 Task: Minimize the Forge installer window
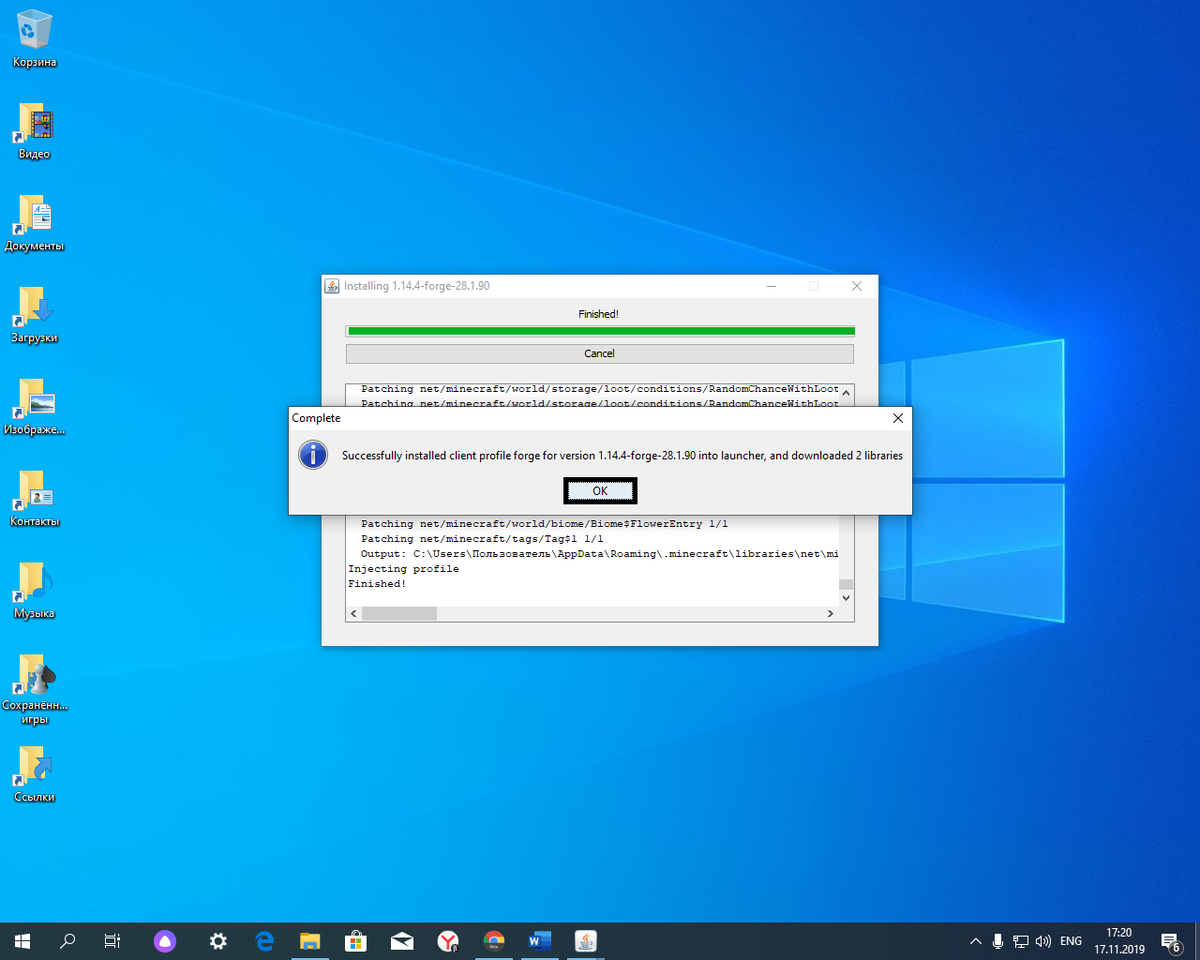point(770,286)
